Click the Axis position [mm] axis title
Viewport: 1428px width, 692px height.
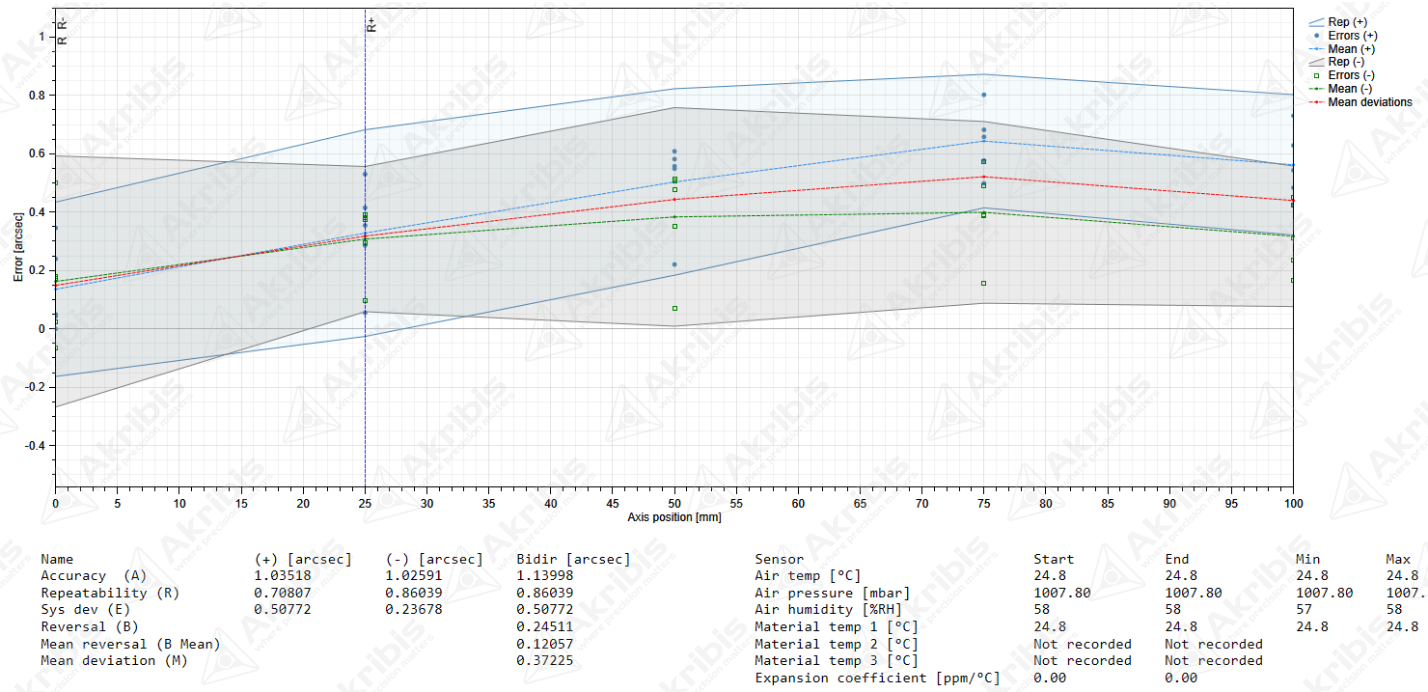coord(674,518)
